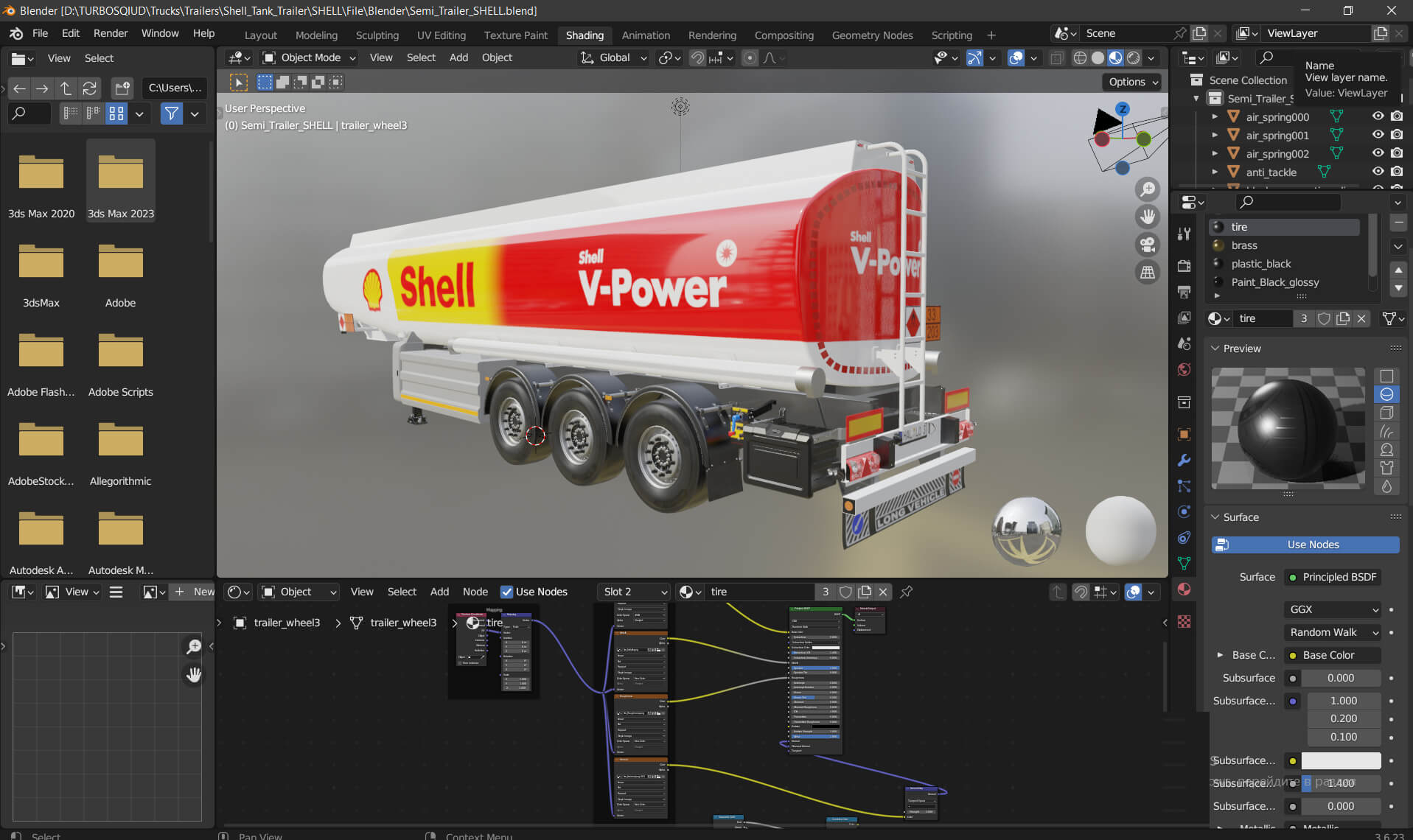Toggle camera view icon in viewport
The height and width of the screenshot is (840, 1413).
[x=1148, y=245]
